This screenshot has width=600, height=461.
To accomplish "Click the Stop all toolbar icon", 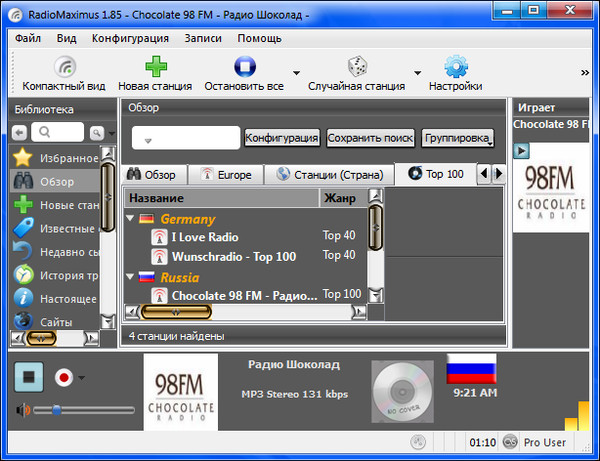I will point(244,67).
